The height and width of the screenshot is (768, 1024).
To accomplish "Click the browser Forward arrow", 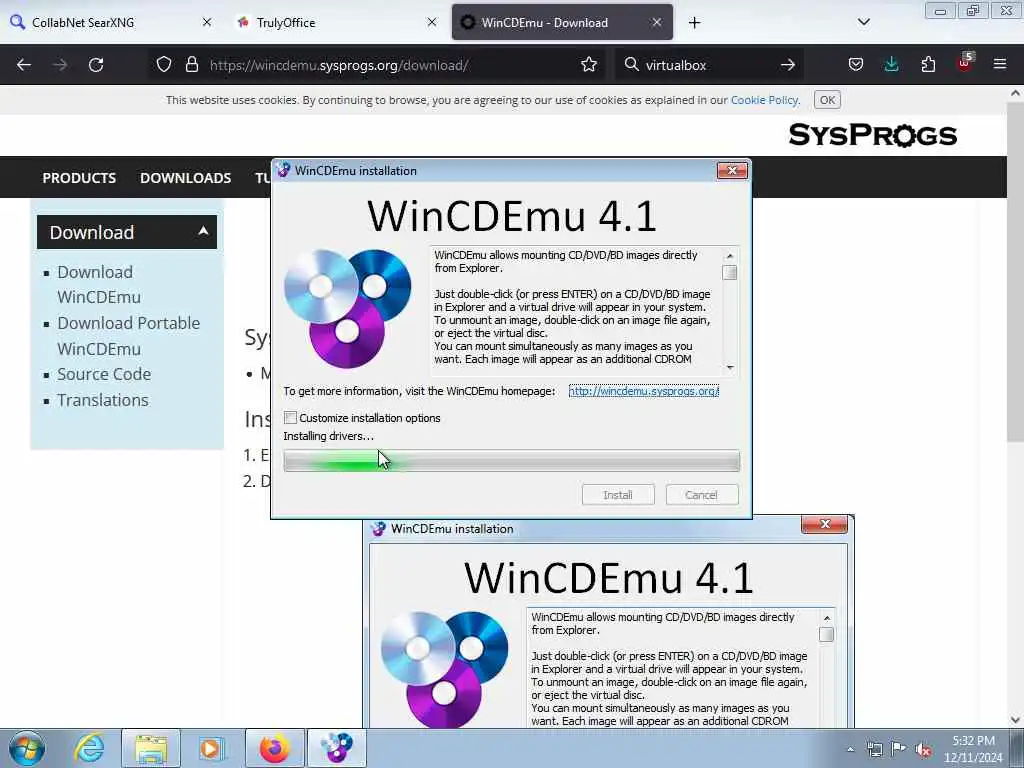I will point(60,65).
